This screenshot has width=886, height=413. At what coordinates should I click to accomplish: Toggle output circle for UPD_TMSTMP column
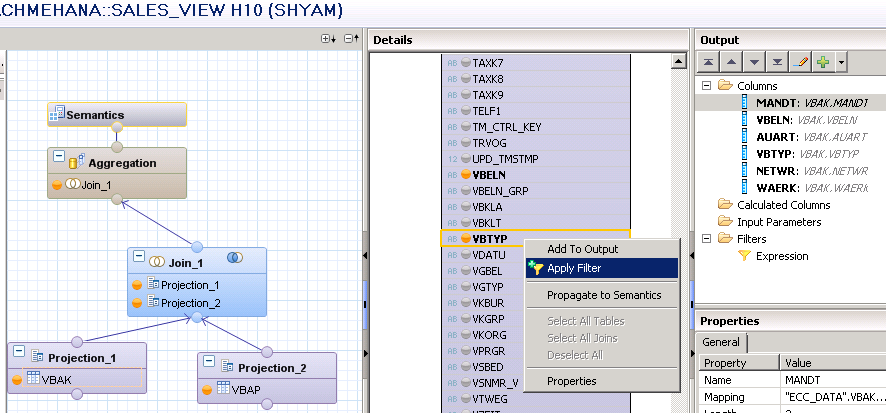(466, 159)
